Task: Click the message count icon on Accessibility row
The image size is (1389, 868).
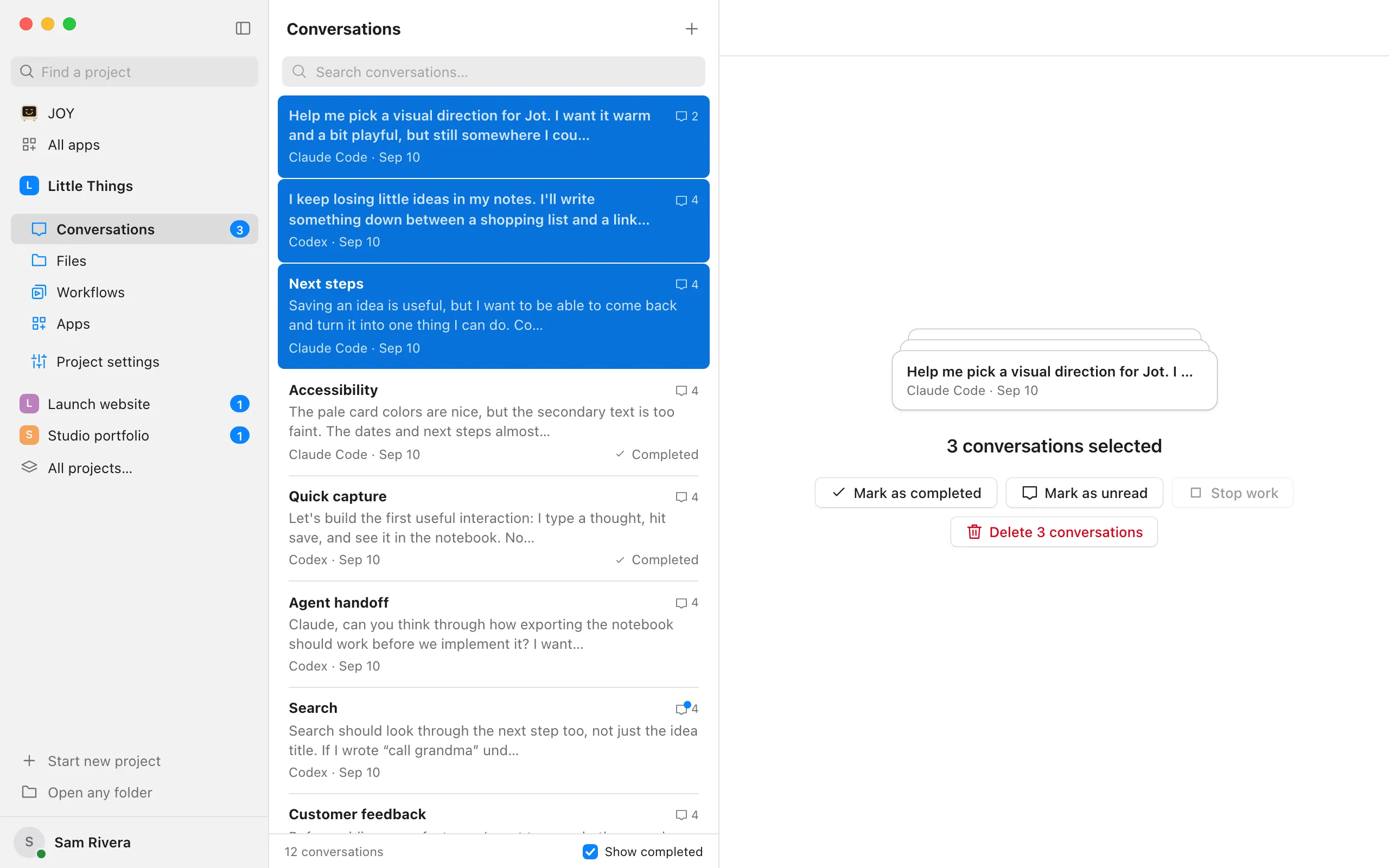Action: [x=681, y=391]
